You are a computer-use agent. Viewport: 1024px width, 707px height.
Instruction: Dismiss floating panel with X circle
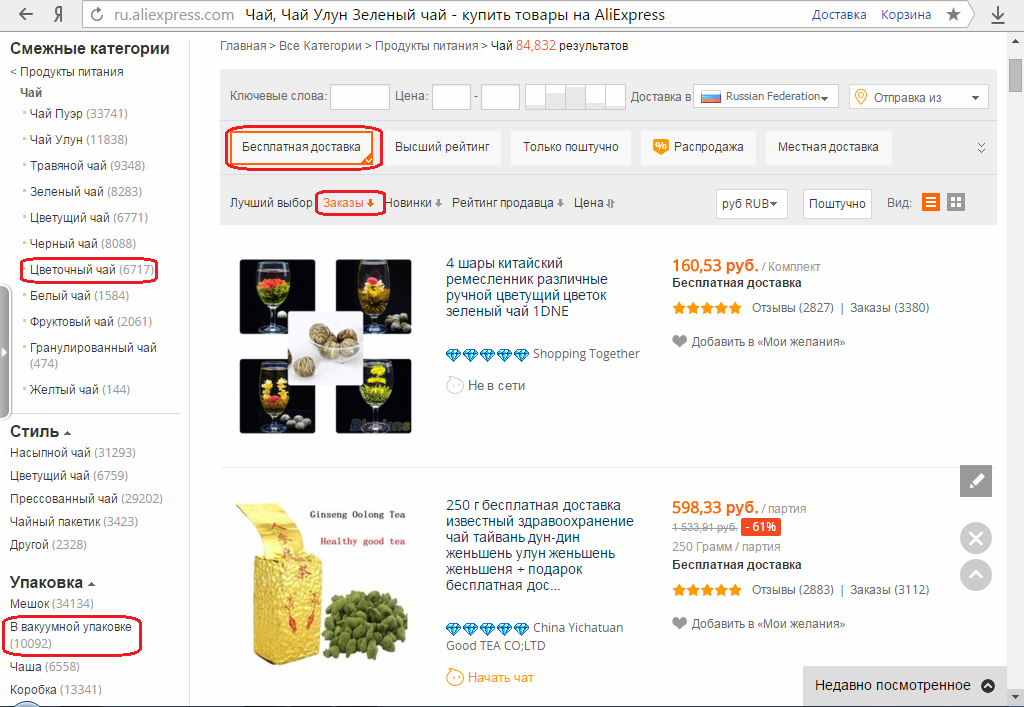pyautogui.click(x=976, y=539)
